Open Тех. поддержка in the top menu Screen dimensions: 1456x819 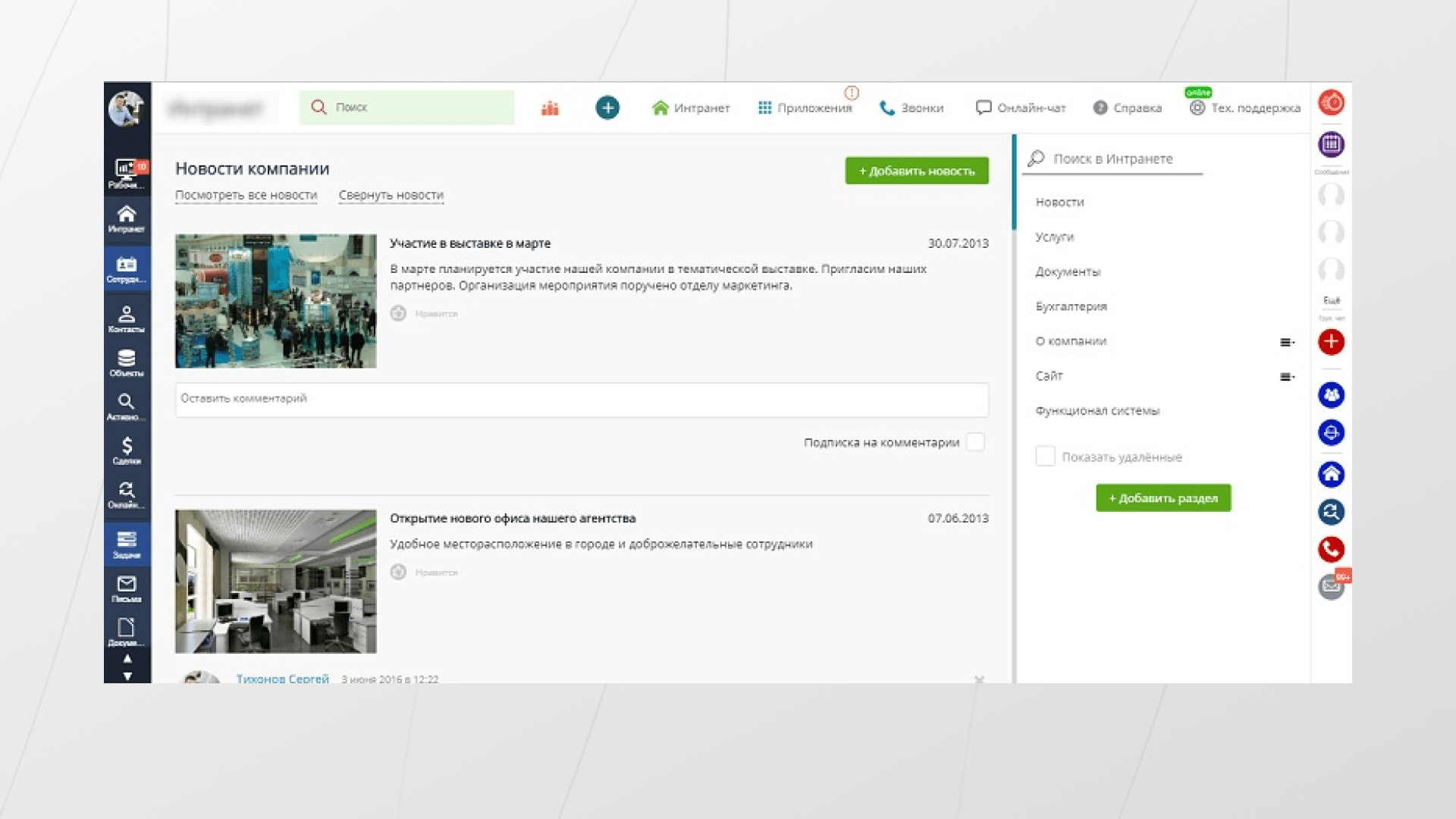1245,108
